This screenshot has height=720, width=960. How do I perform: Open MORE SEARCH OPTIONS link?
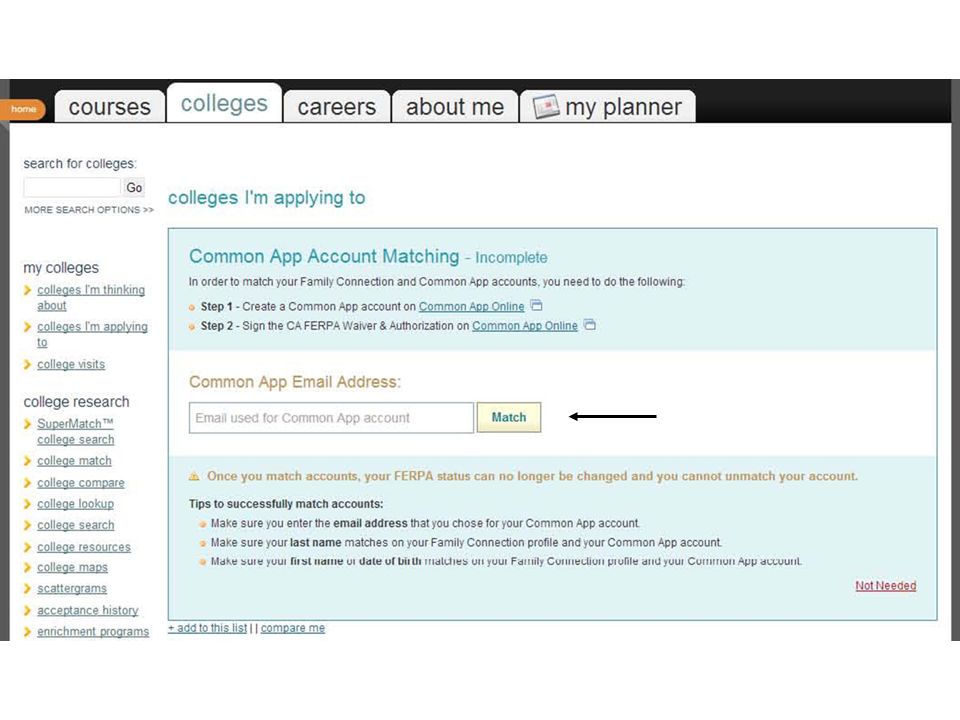pos(89,210)
